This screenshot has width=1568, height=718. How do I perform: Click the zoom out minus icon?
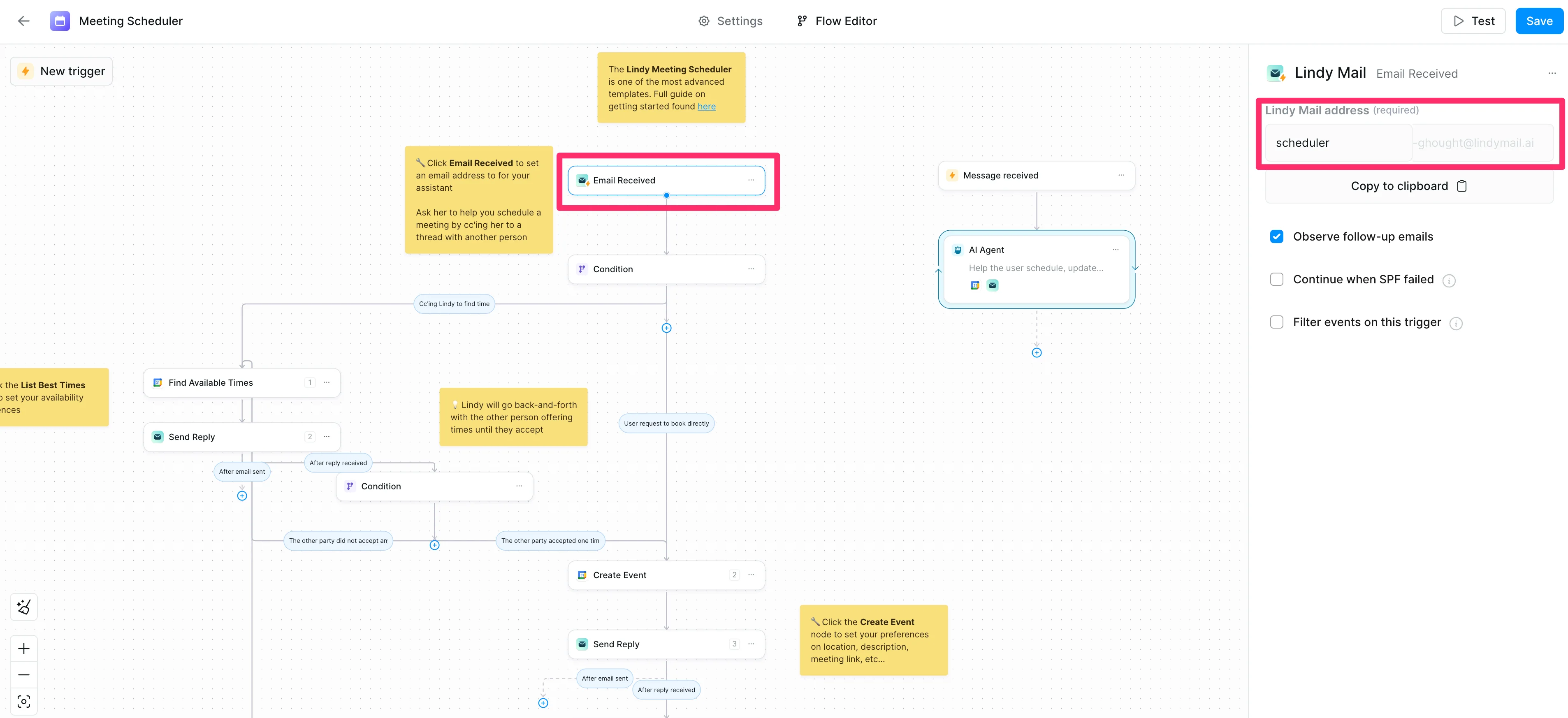24,675
